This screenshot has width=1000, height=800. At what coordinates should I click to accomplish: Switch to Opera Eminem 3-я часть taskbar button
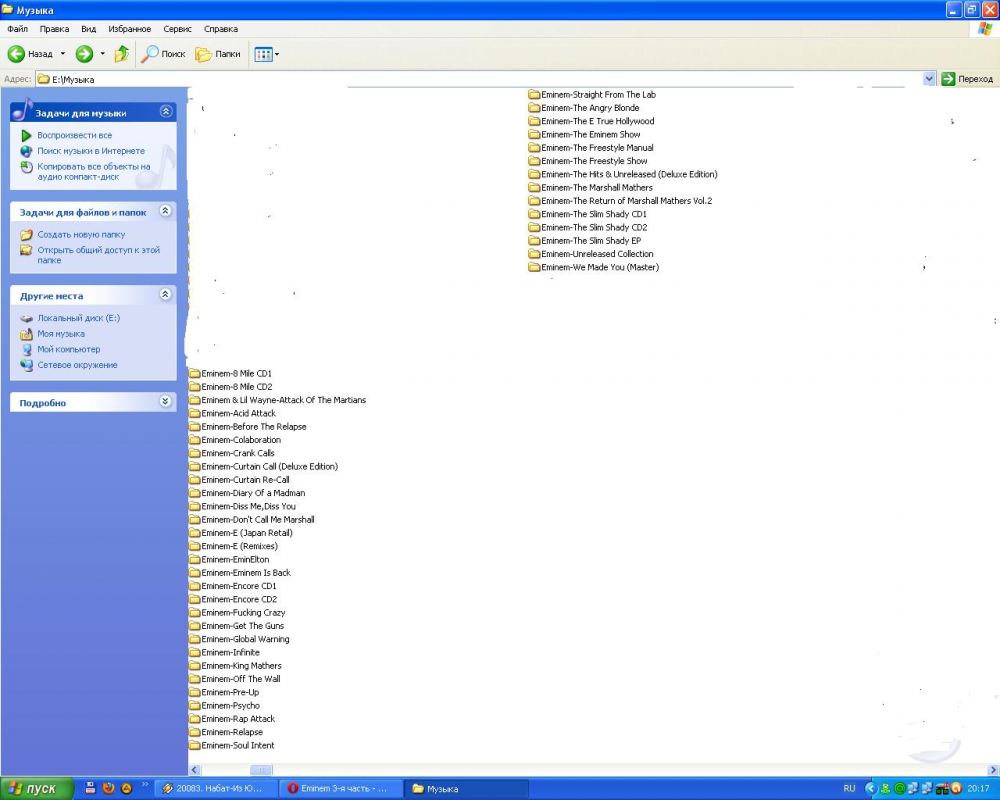[339, 789]
